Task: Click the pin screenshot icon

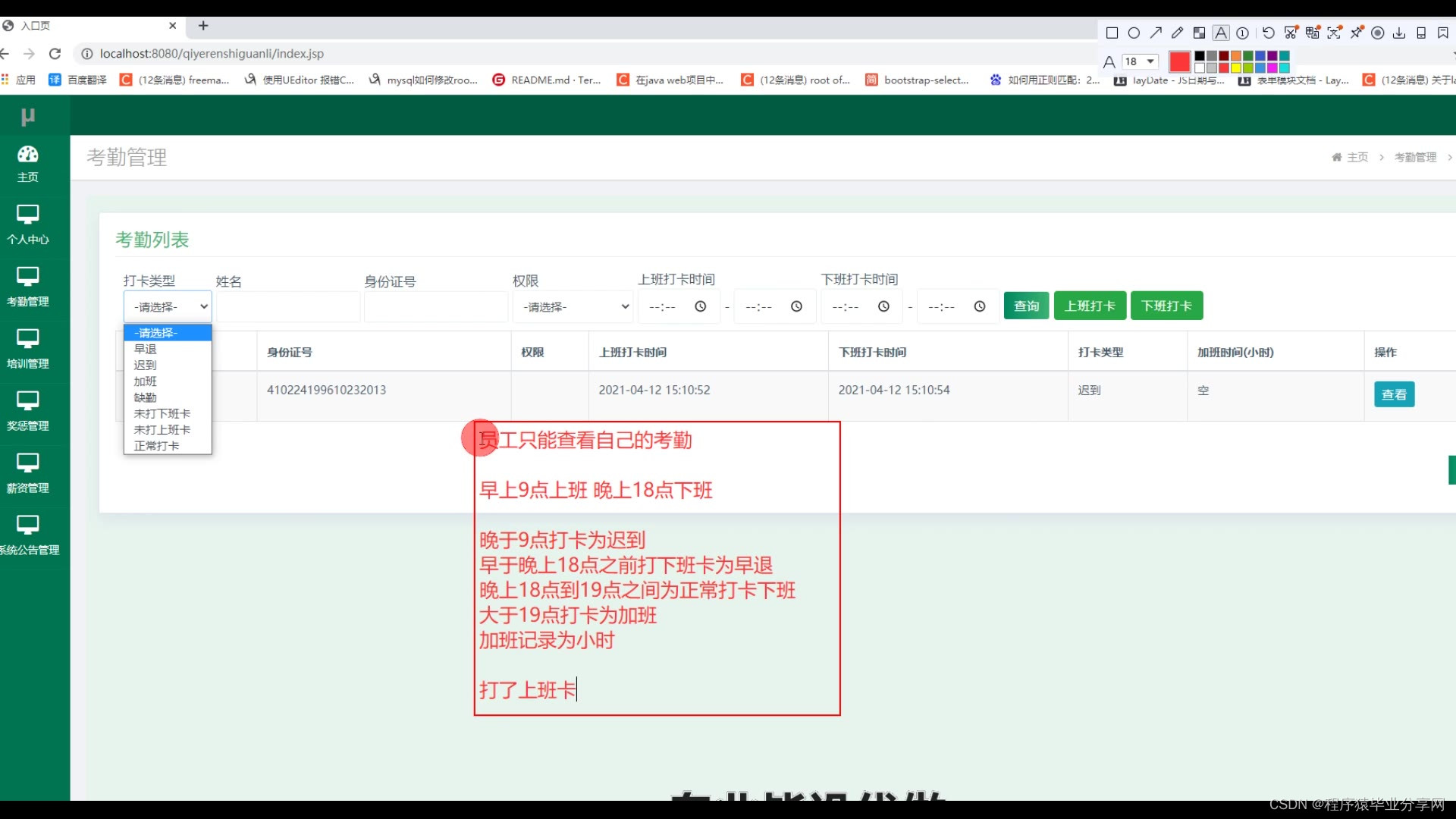Action: [1356, 33]
